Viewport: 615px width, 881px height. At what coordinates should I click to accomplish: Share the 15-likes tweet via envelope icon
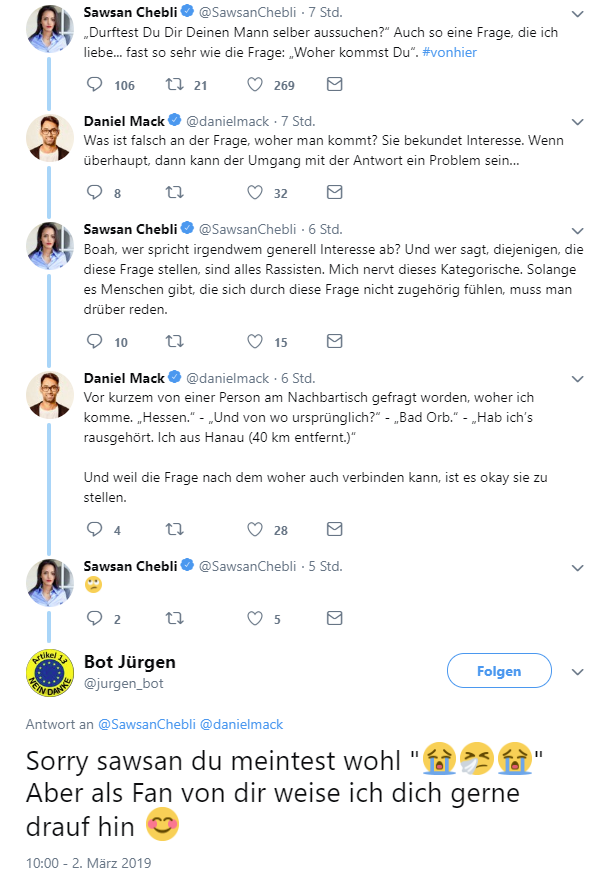coord(335,341)
